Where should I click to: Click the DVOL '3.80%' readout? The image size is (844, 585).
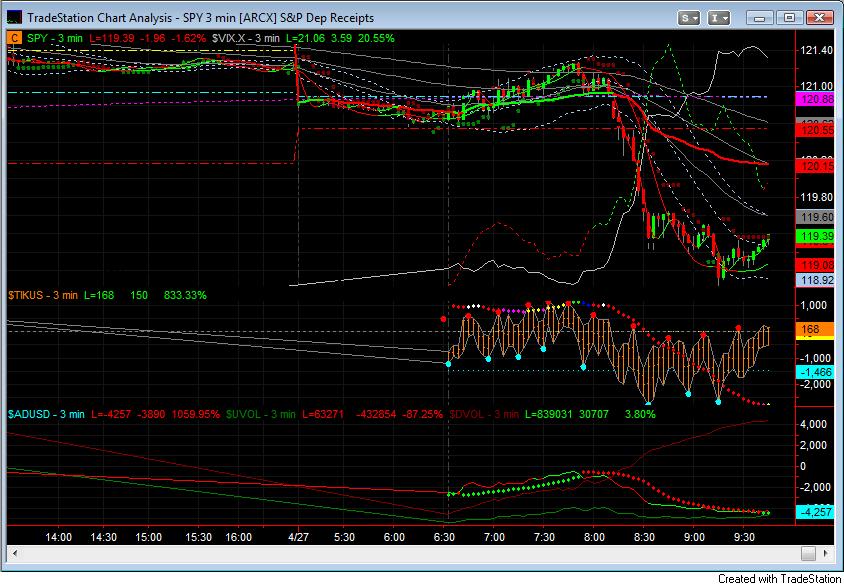click(640, 414)
